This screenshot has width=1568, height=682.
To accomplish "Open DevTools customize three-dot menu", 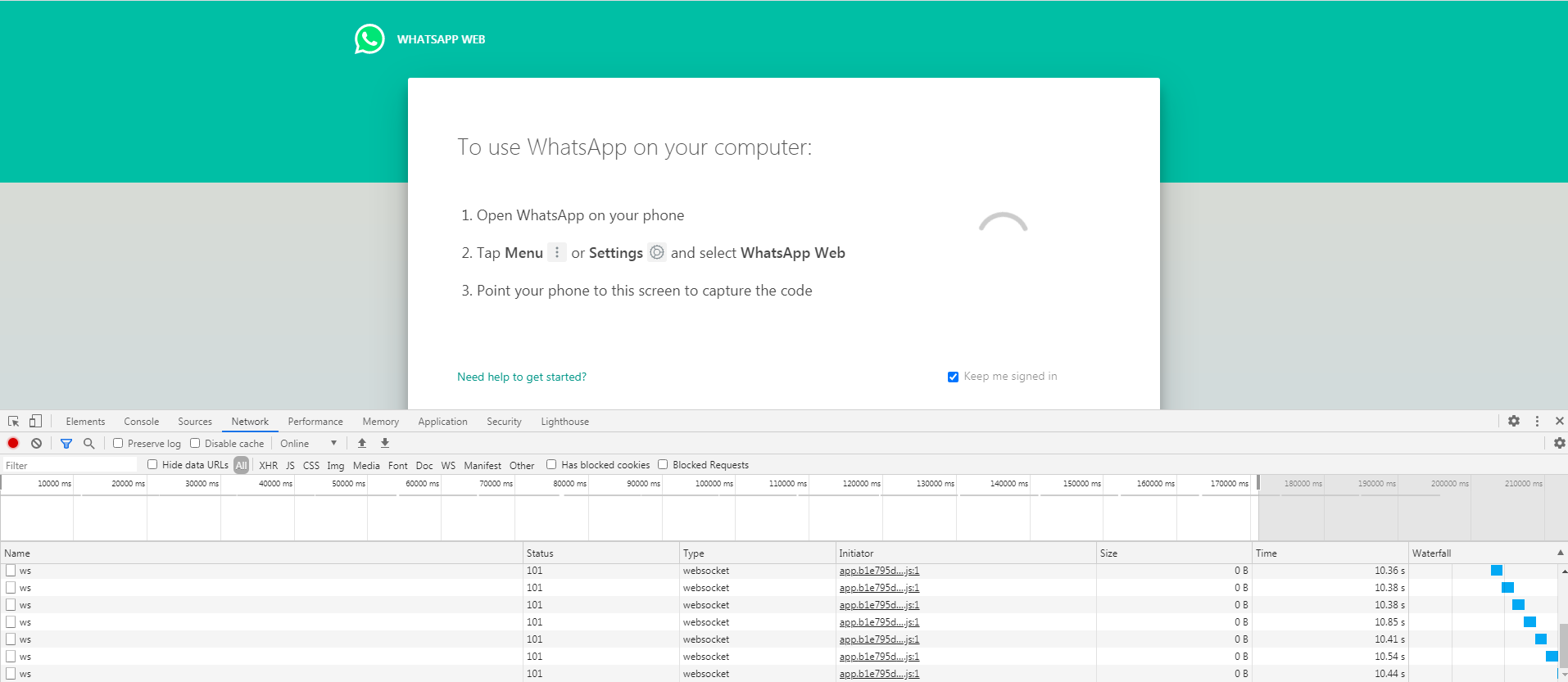I will click(x=1537, y=421).
